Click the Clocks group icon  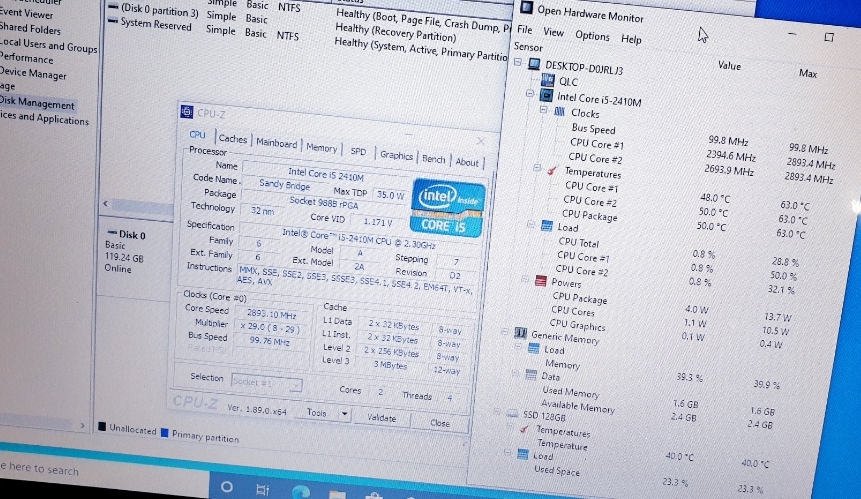[559, 111]
